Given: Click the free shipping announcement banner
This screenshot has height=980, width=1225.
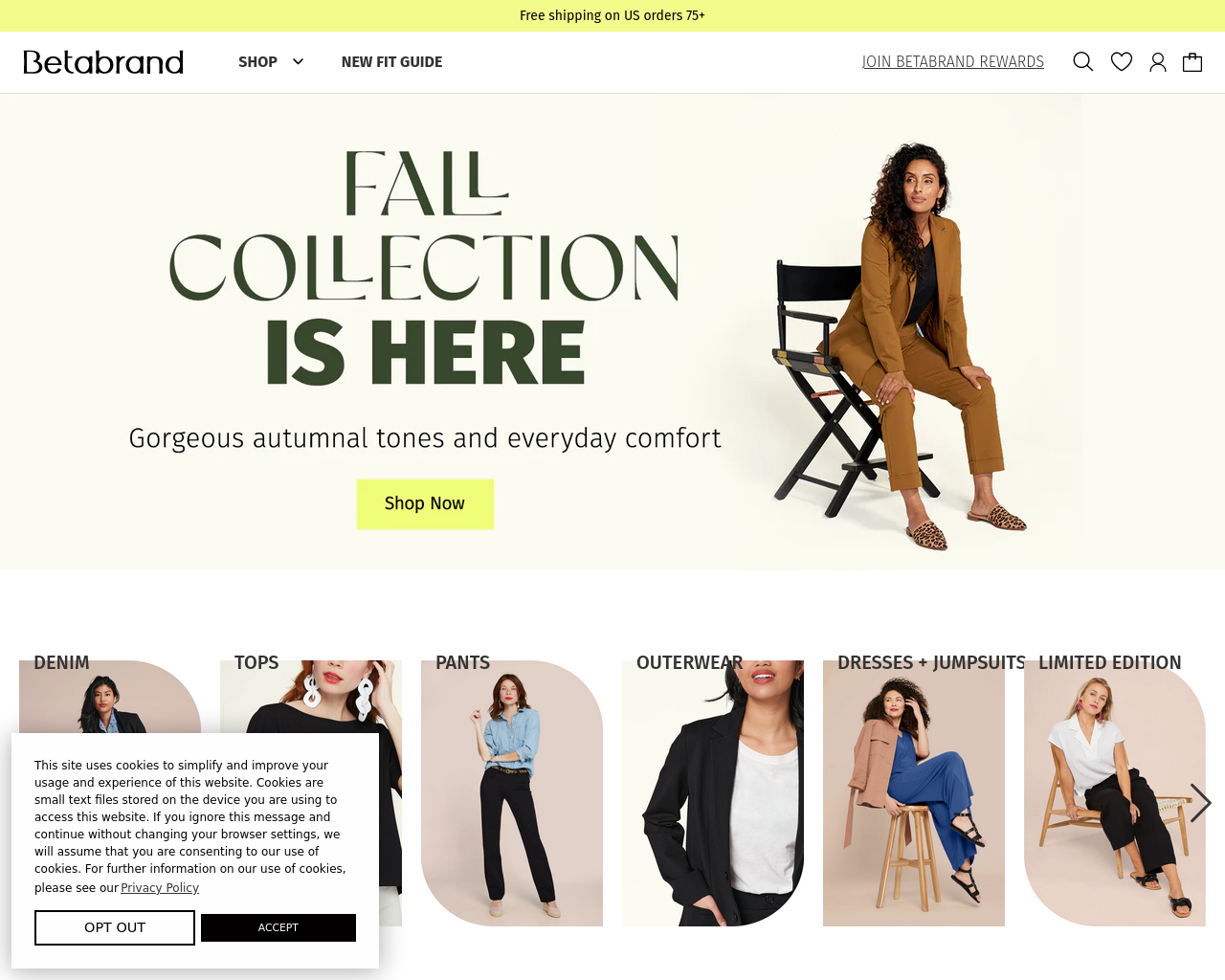Looking at the screenshot, I should (612, 15).
